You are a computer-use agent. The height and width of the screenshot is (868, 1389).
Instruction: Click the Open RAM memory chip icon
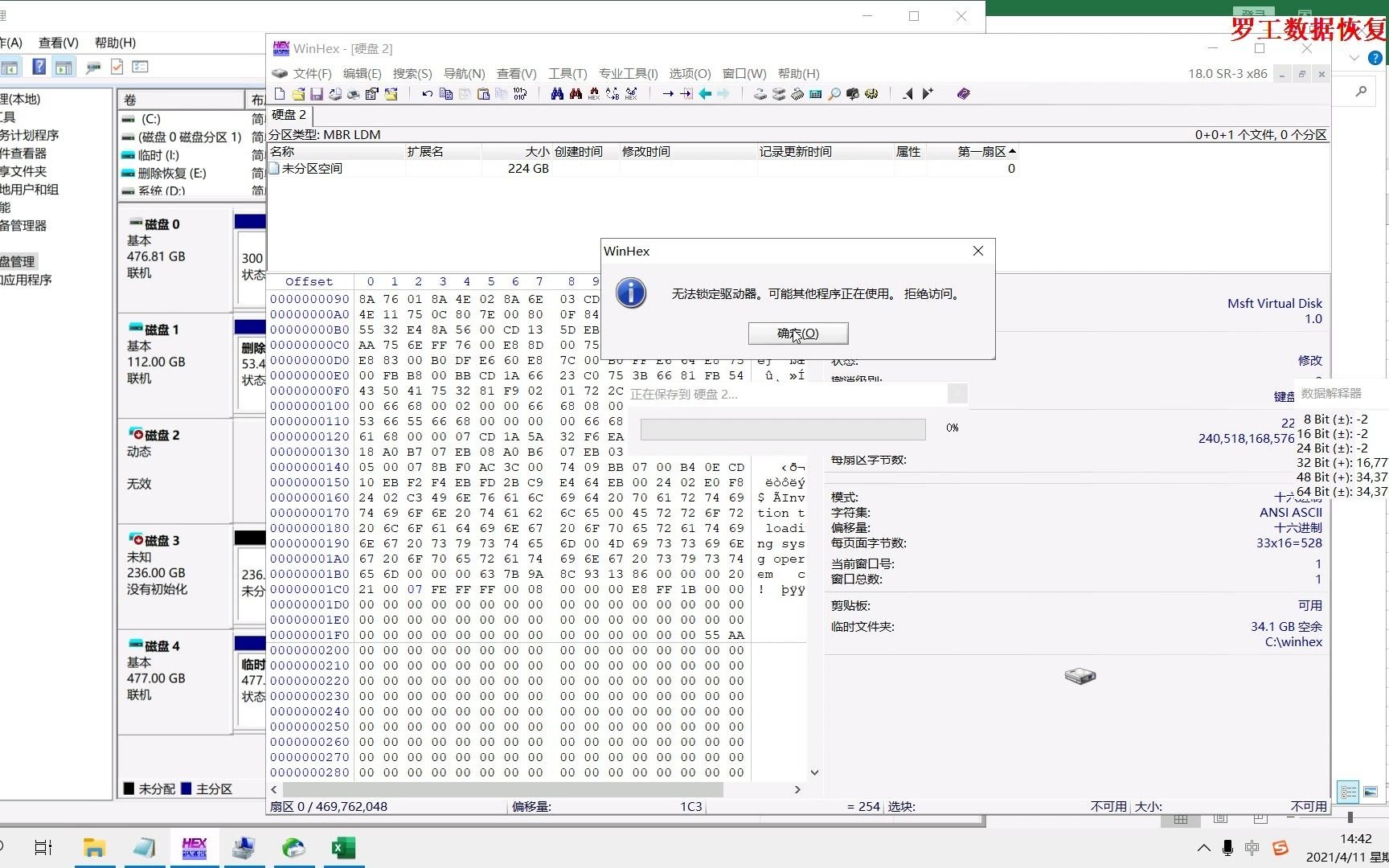click(797, 94)
